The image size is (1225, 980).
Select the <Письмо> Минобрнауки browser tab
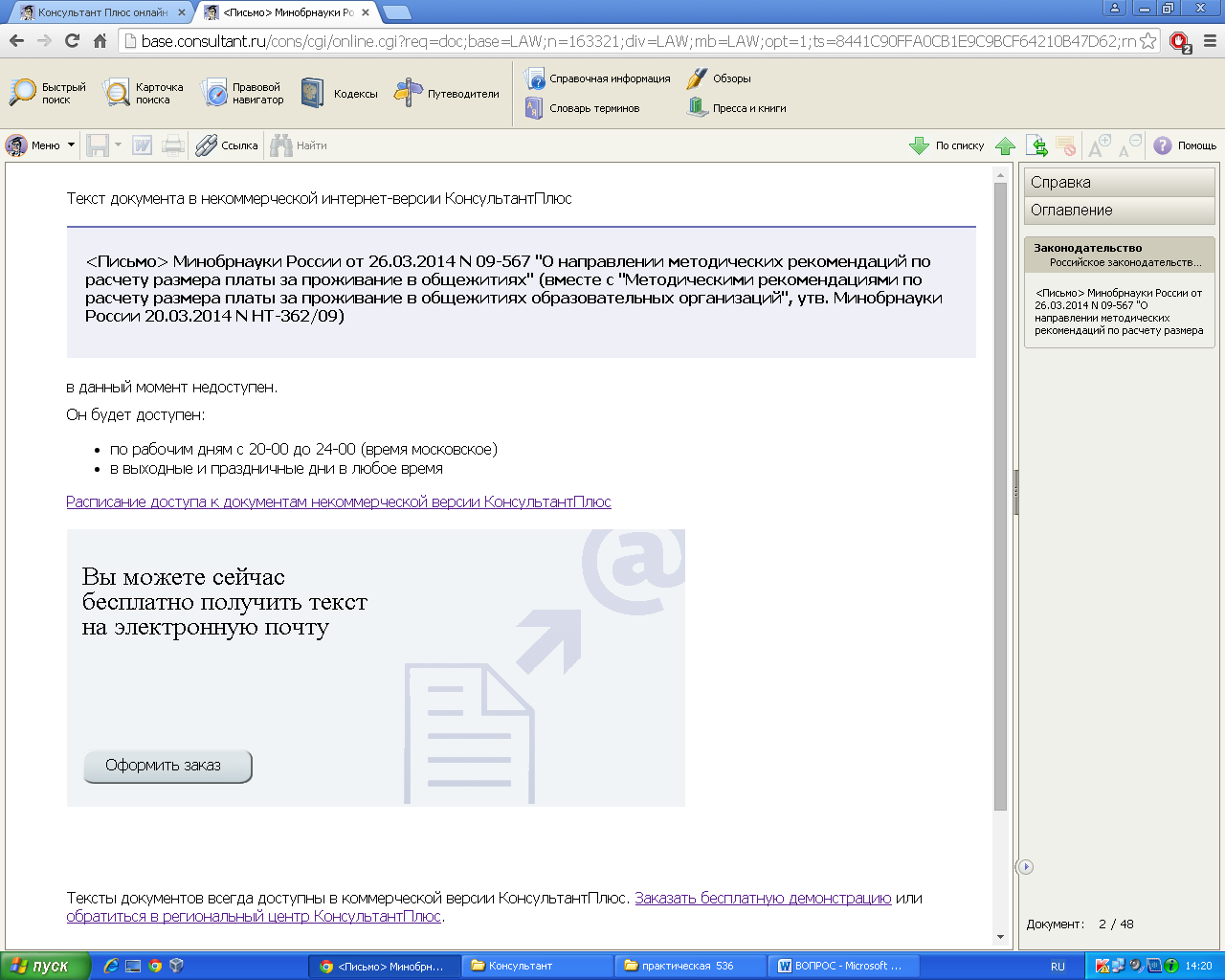point(287,12)
